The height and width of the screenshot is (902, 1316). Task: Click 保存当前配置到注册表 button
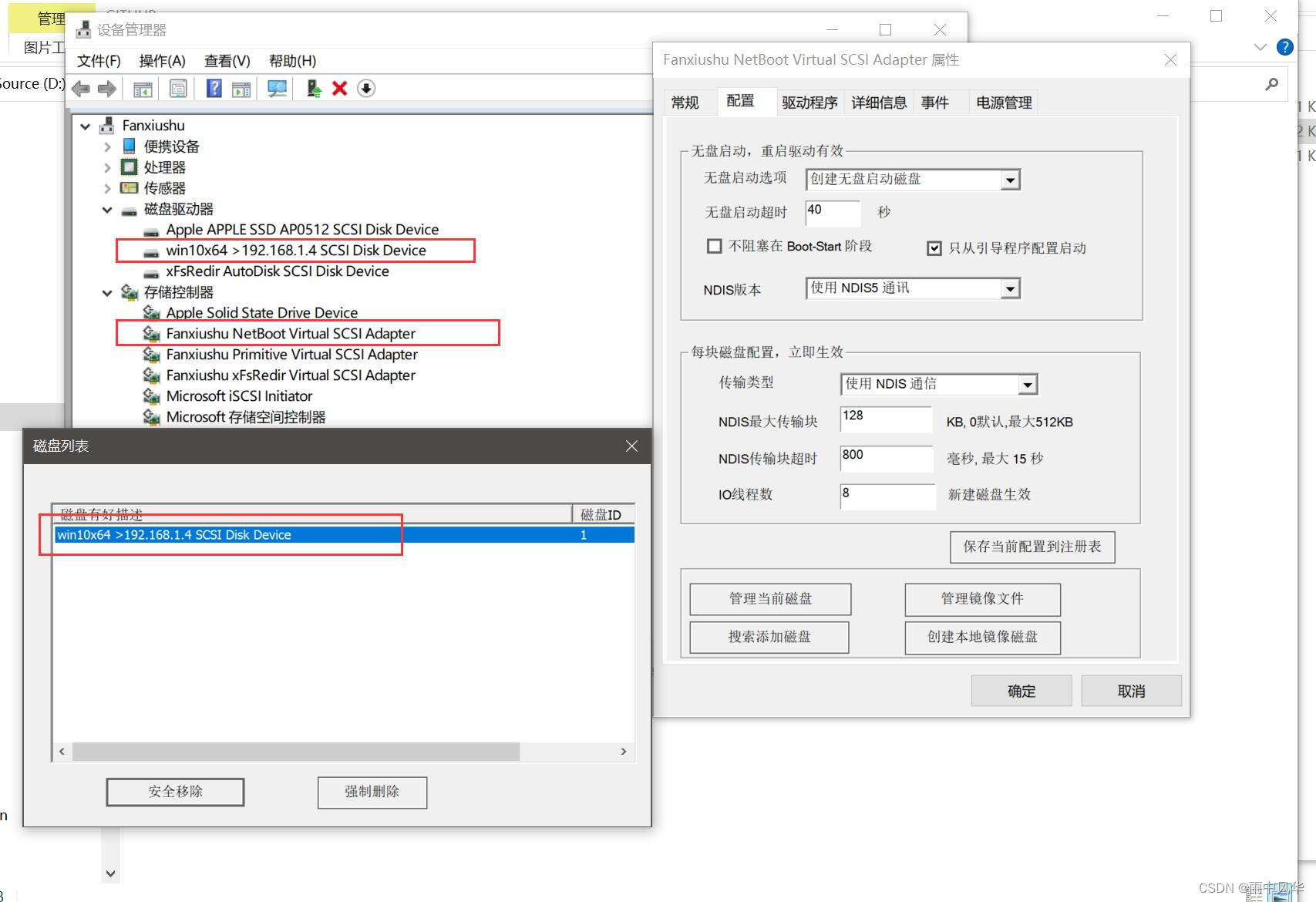pos(1032,547)
